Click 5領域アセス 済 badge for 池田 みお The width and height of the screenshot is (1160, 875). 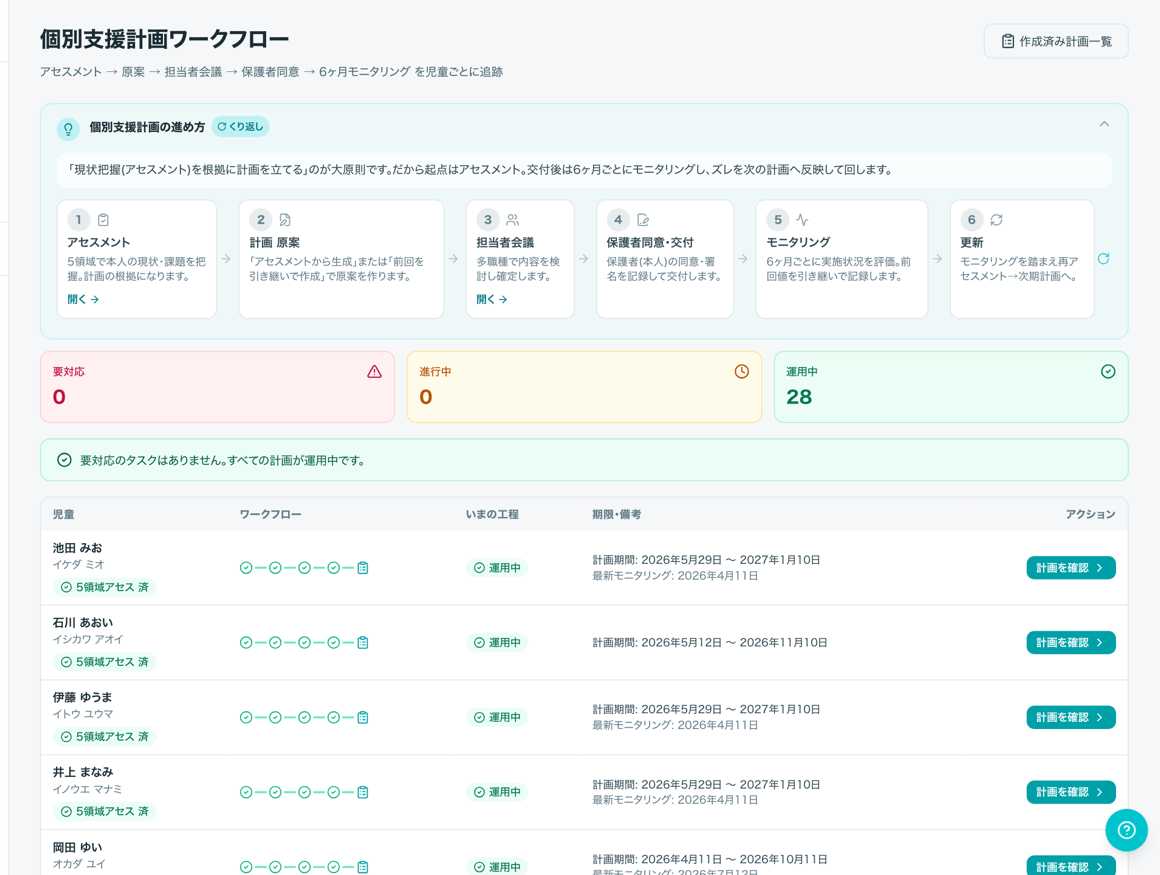click(x=104, y=587)
